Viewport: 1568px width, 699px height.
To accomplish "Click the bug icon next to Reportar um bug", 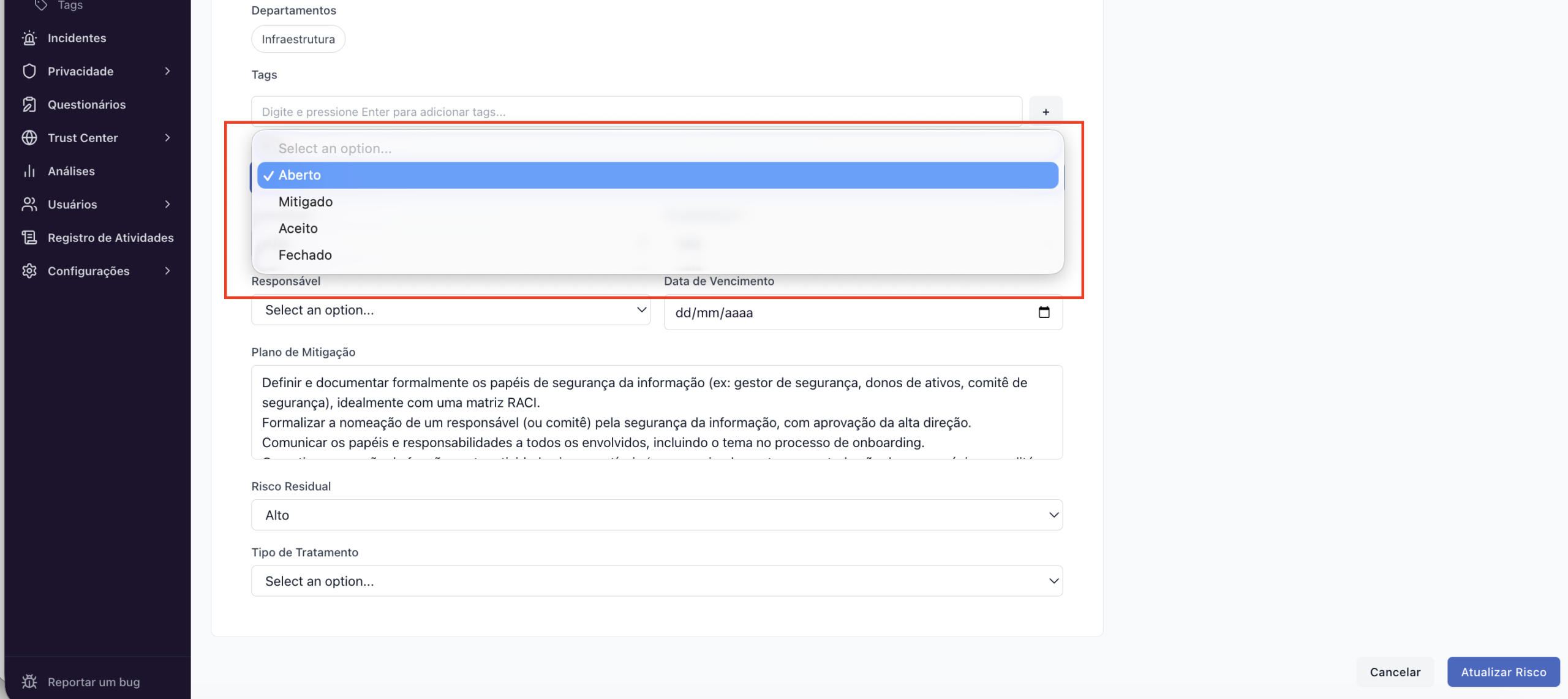I will click(29, 682).
